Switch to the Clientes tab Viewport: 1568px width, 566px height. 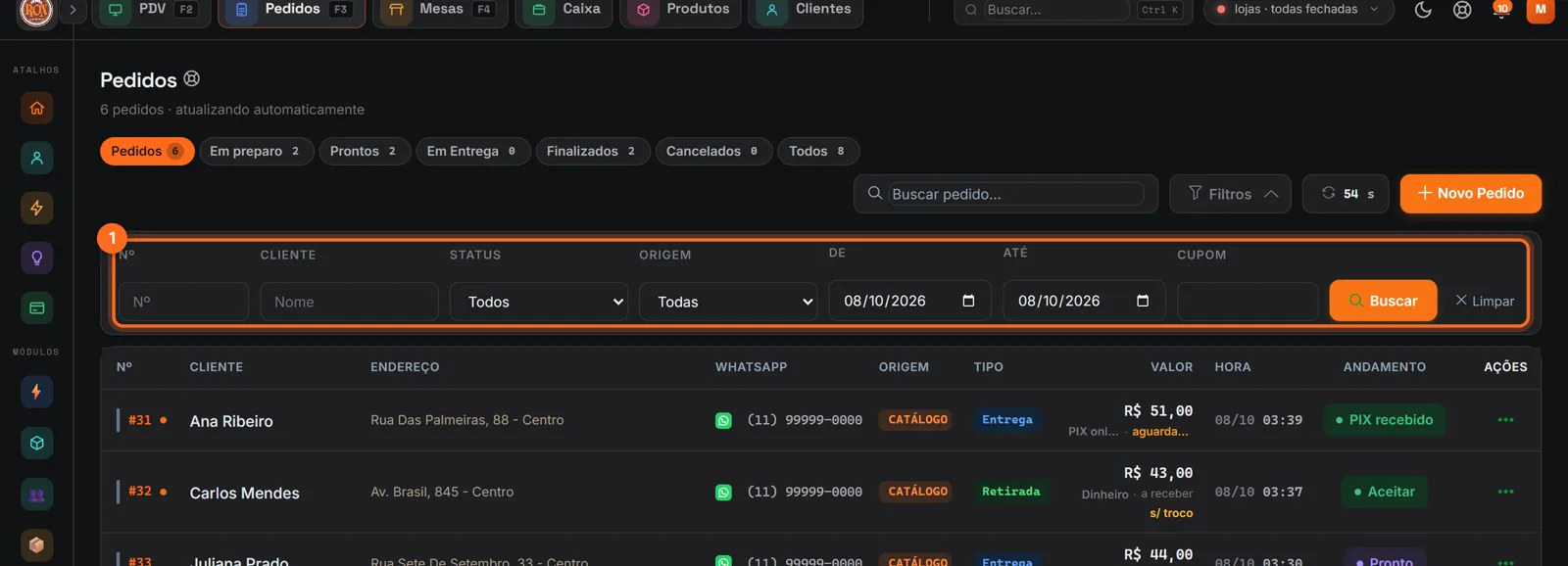pos(806,11)
